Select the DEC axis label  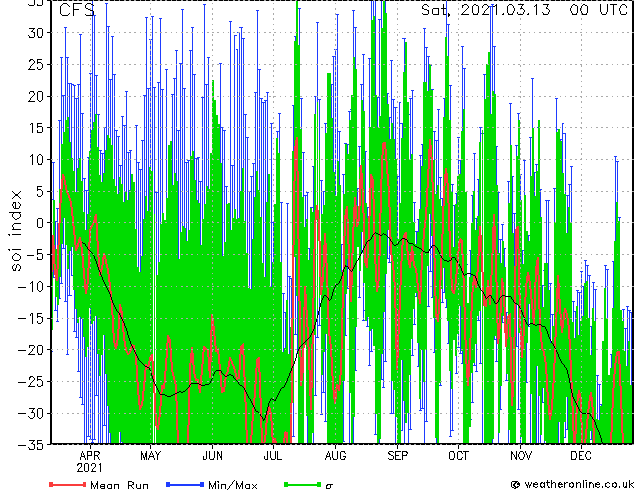[581, 456]
